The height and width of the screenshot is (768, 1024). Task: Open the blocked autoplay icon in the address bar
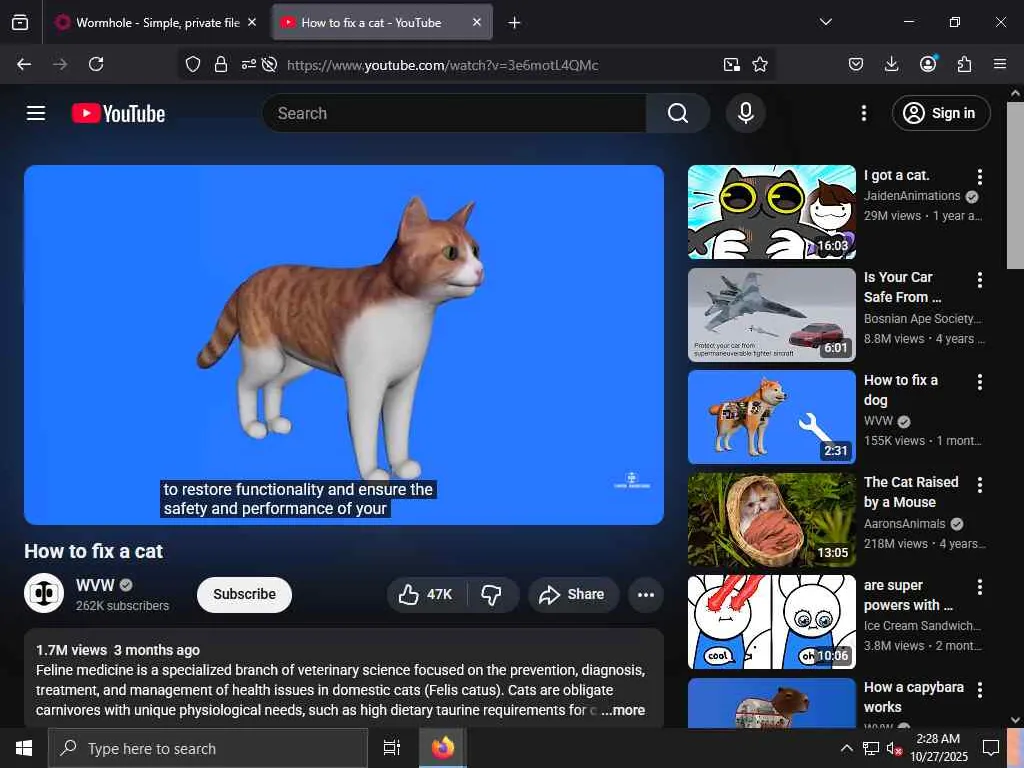269,64
